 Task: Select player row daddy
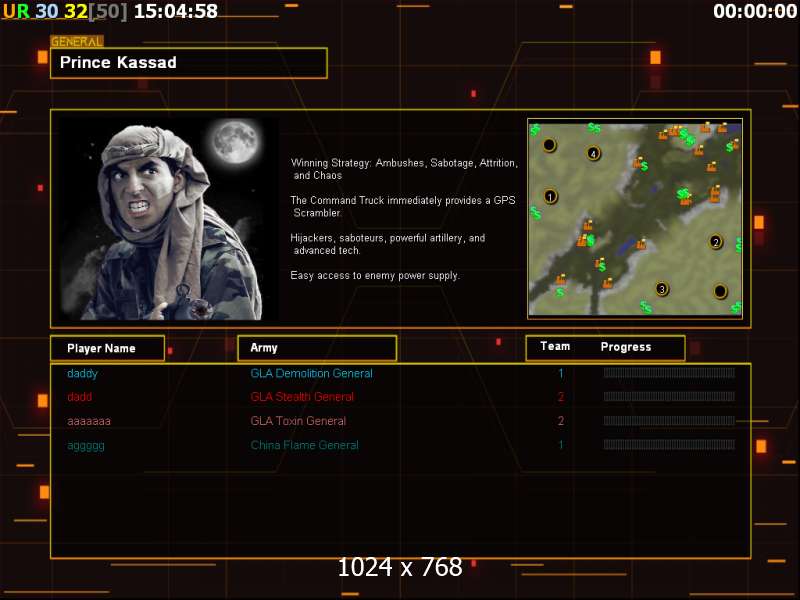[x=401, y=373]
